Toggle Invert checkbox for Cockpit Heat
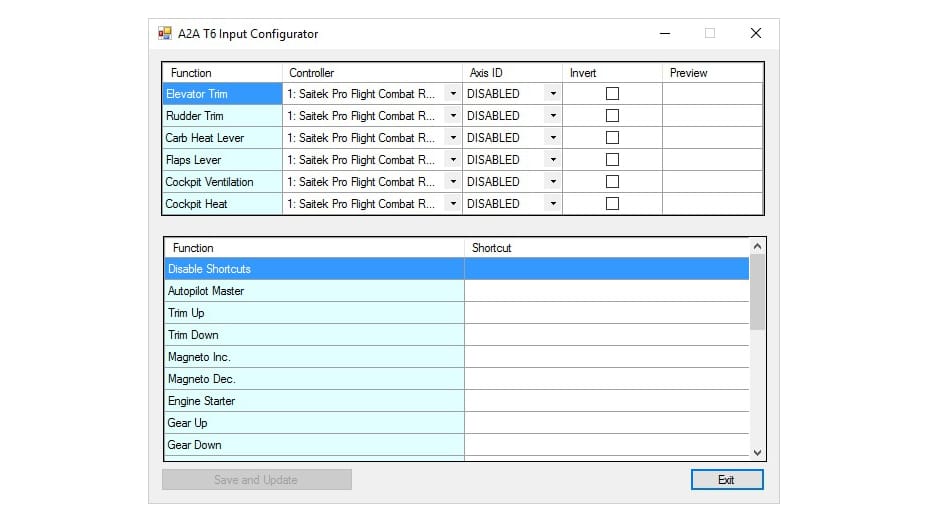Screen dimensions: 928x522 click(x=612, y=204)
